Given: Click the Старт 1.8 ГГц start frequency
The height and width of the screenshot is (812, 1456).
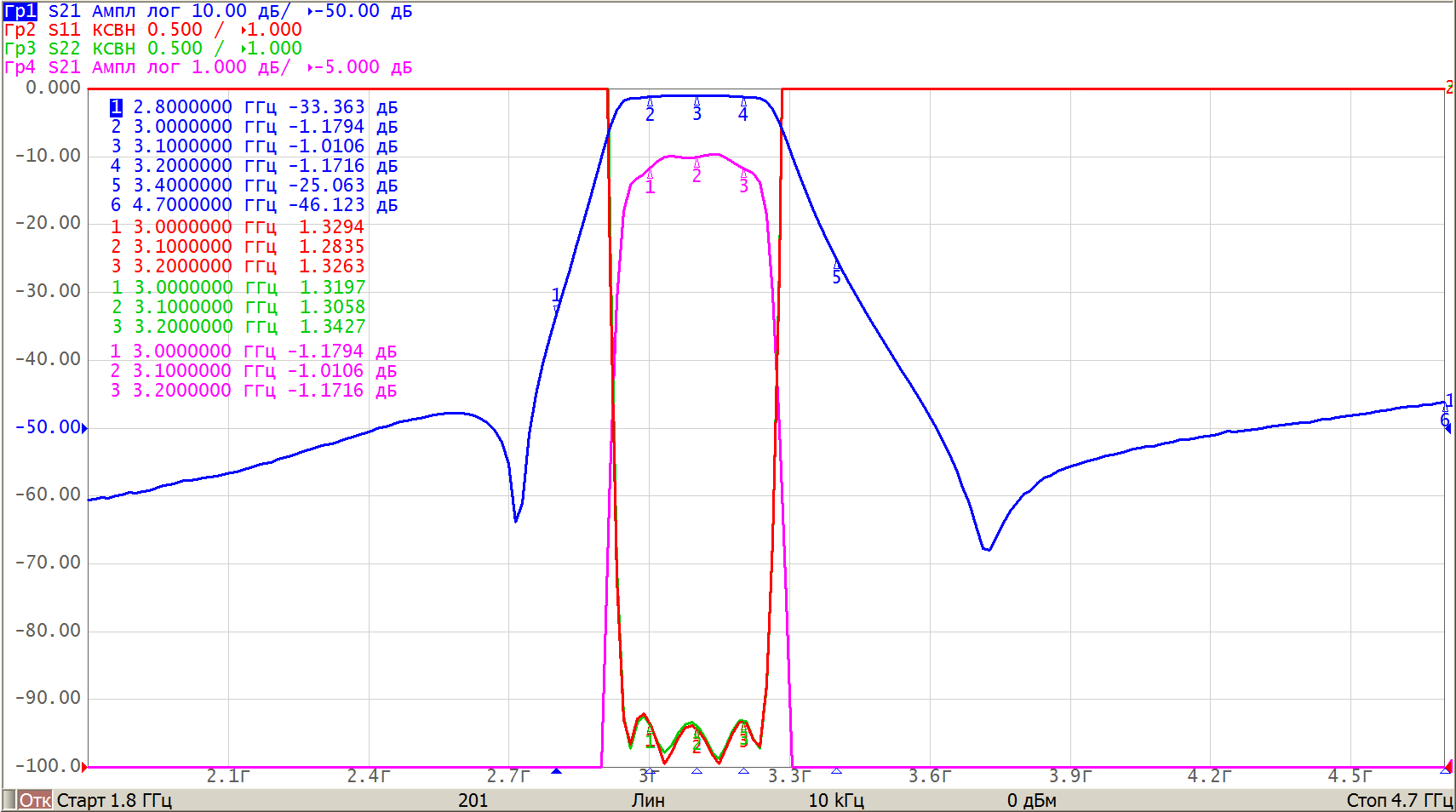Looking at the screenshot, I should point(114,800).
